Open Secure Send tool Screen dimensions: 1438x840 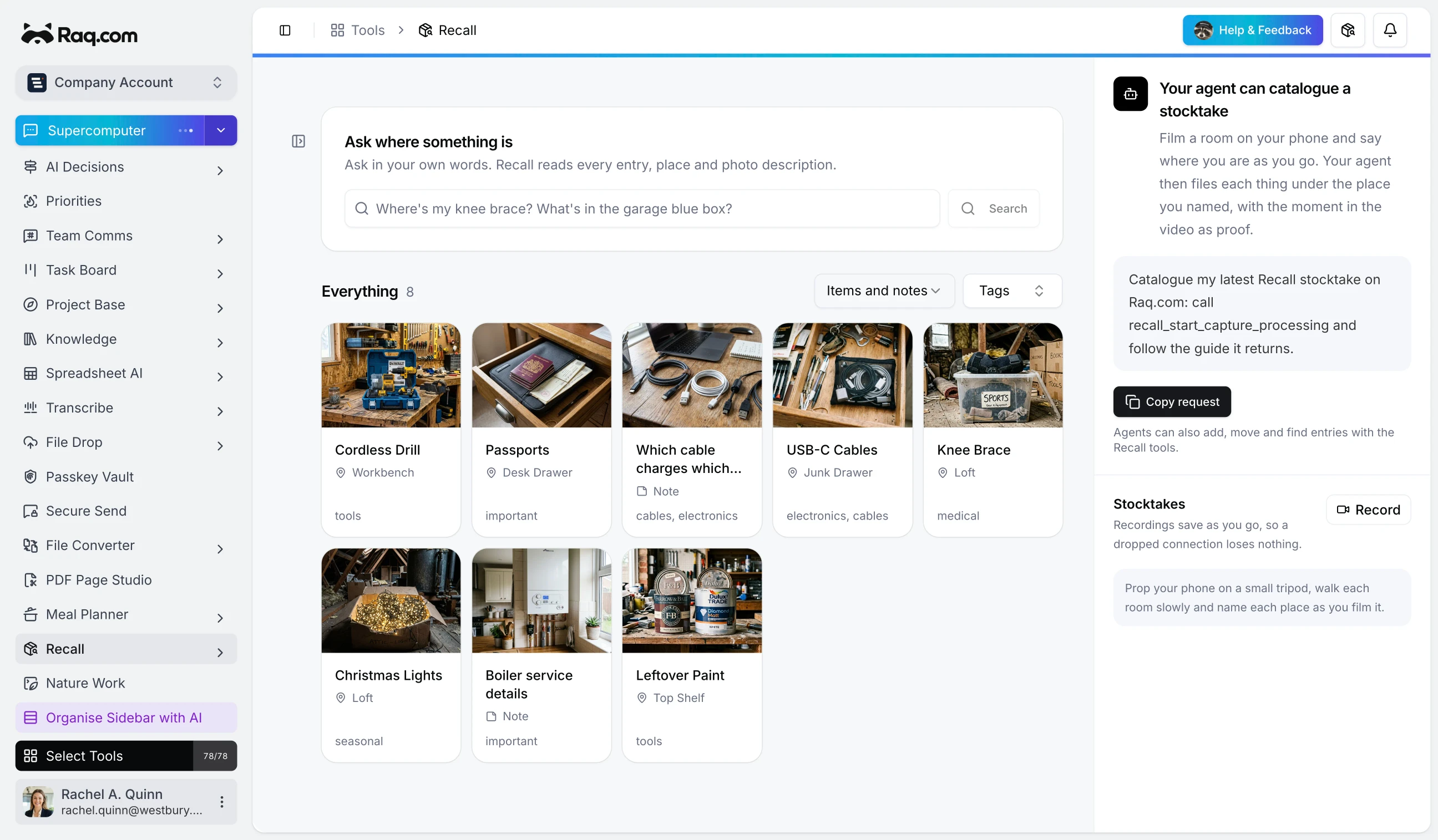(125, 511)
